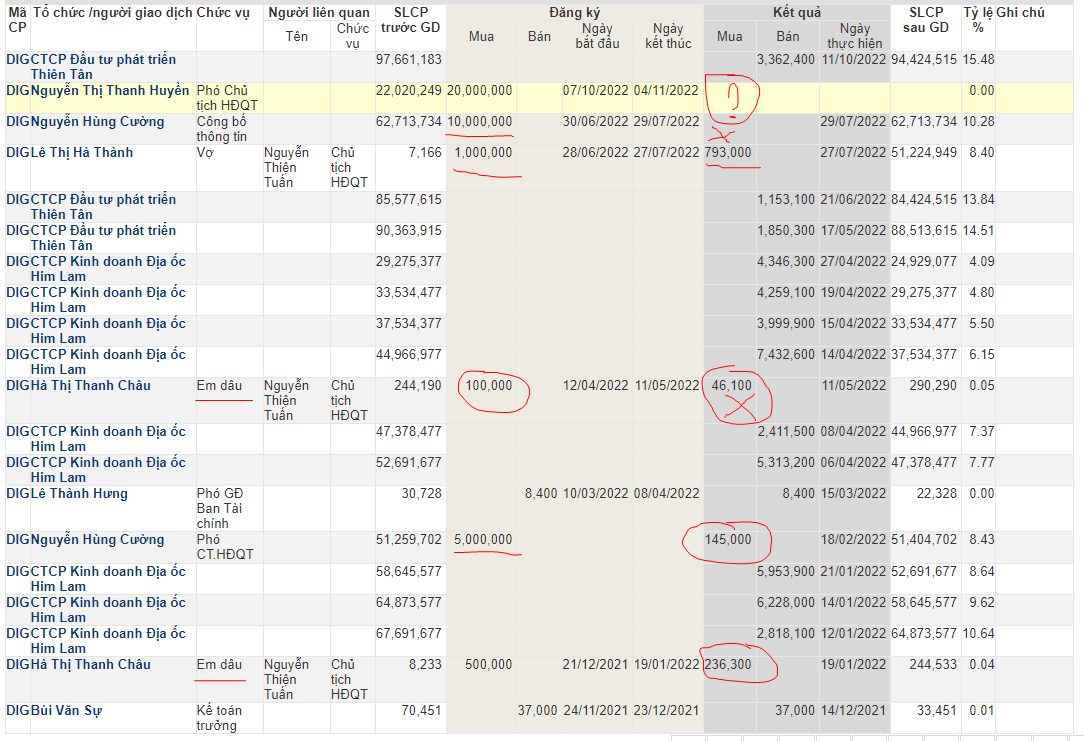Select the 'Phó GĐ Ban Tài chính' position cell

[219, 508]
